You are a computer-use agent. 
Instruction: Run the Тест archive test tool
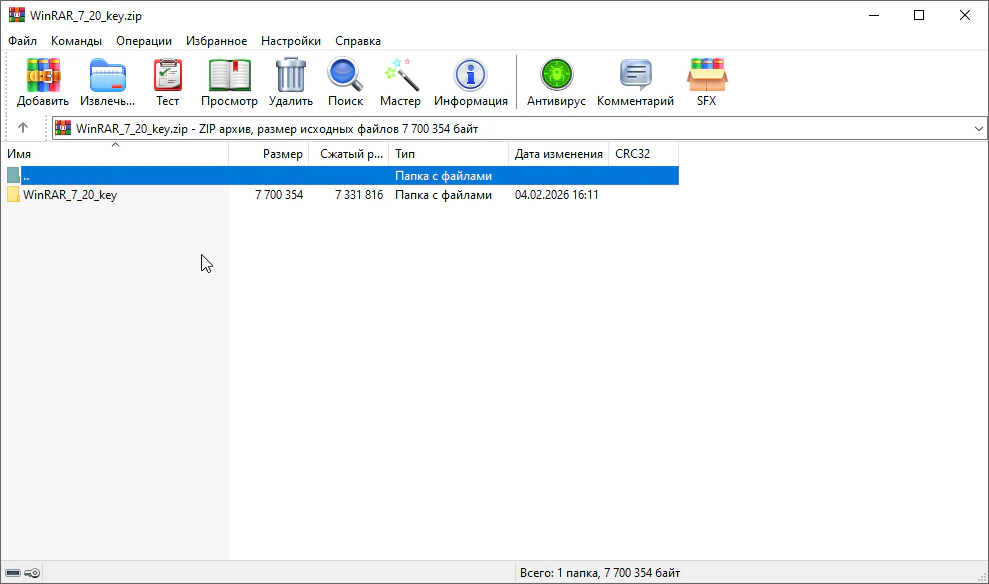click(x=167, y=82)
